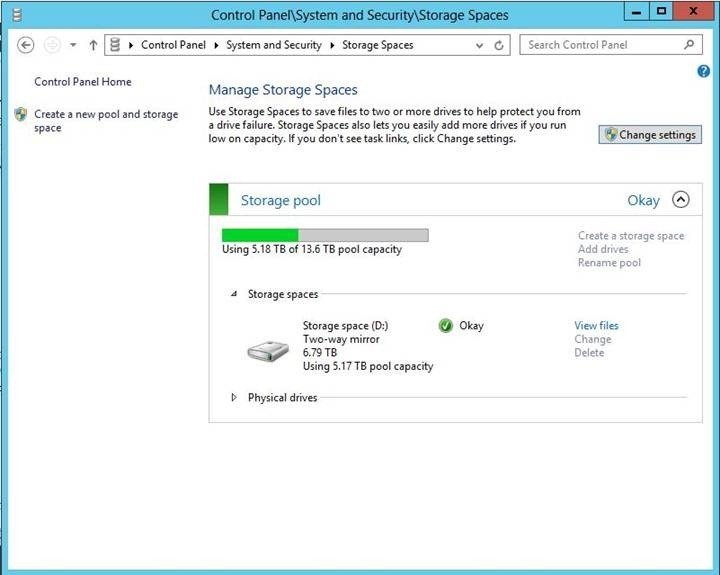This screenshot has height=575, width=720.
Task: Click the Storage space (D:) label
Action: pos(345,326)
